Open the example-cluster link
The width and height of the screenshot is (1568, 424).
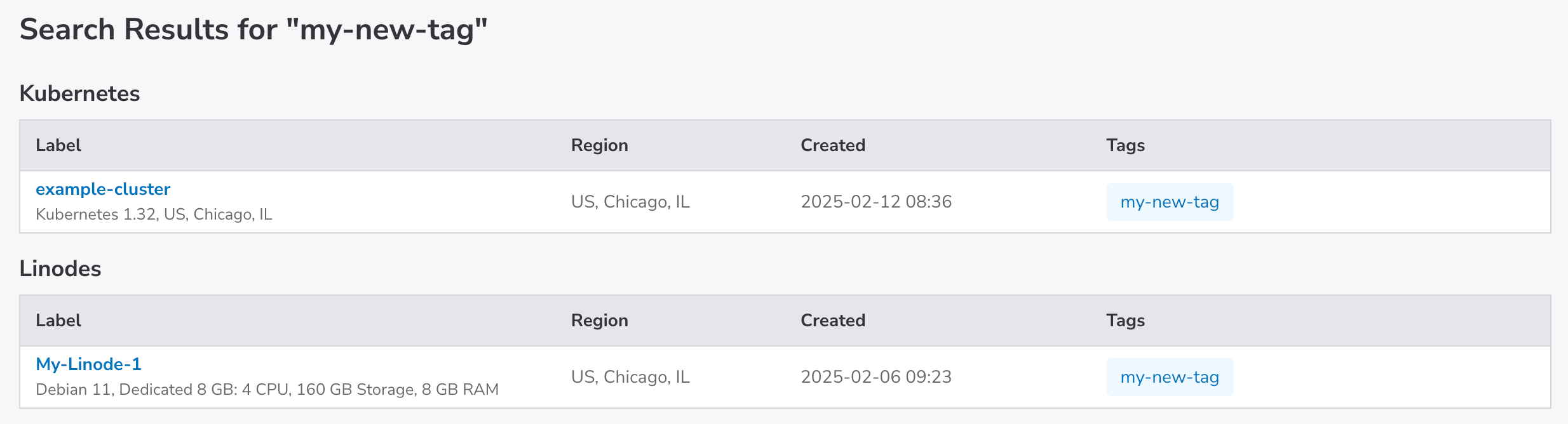click(x=103, y=189)
